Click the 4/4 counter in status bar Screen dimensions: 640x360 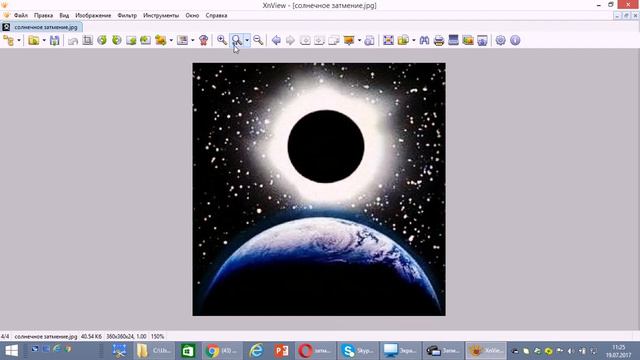[5, 336]
